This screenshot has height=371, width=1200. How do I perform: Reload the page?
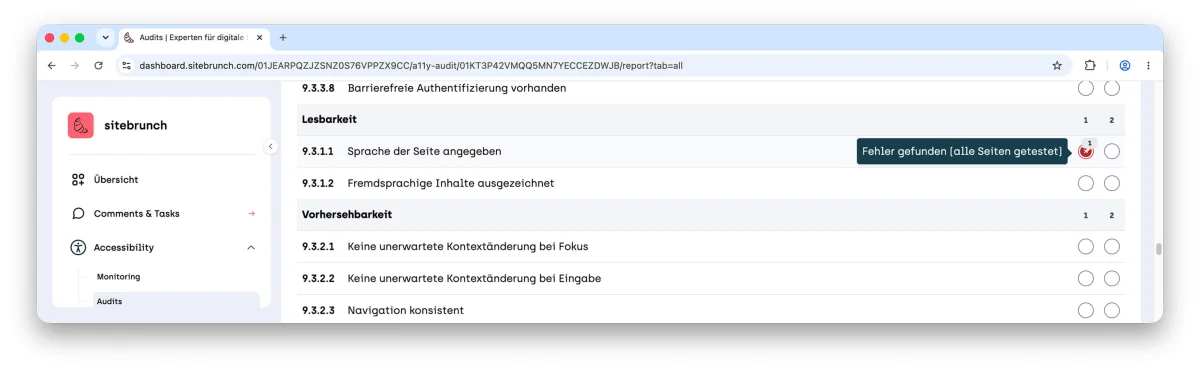click(x=98, y=65)
